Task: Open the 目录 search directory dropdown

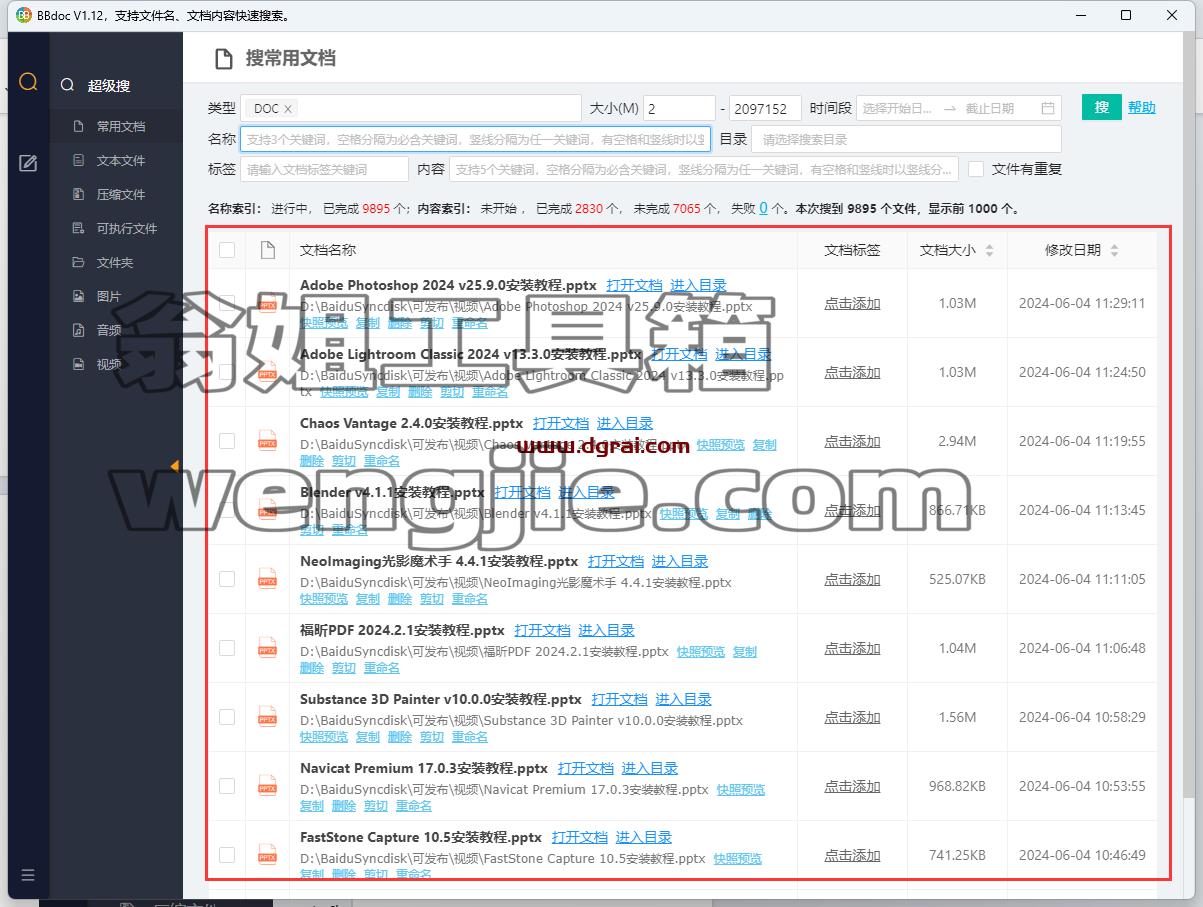Action: pos(906,139)
